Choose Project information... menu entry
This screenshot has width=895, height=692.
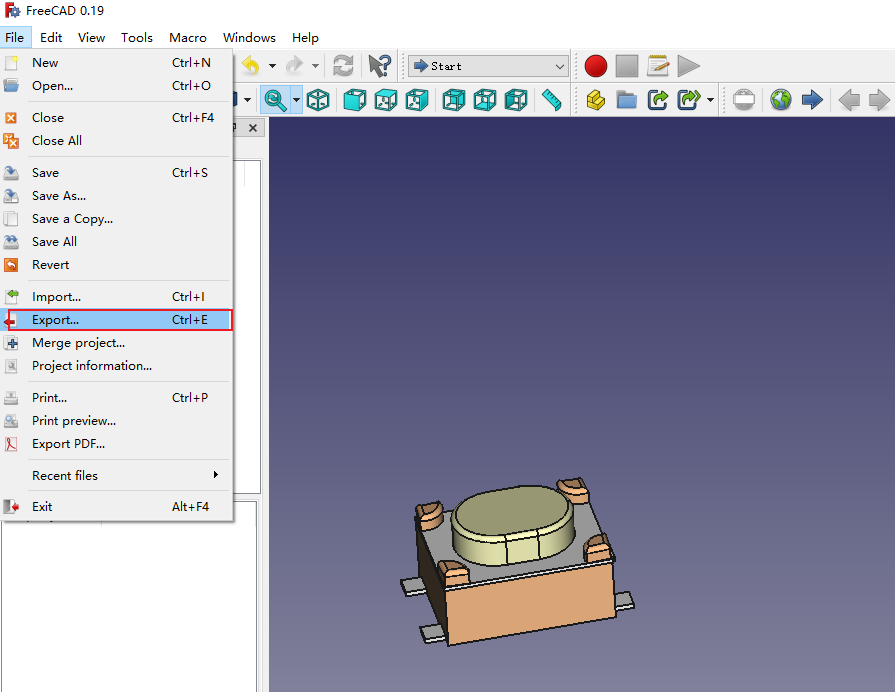[x=116, y=366]
